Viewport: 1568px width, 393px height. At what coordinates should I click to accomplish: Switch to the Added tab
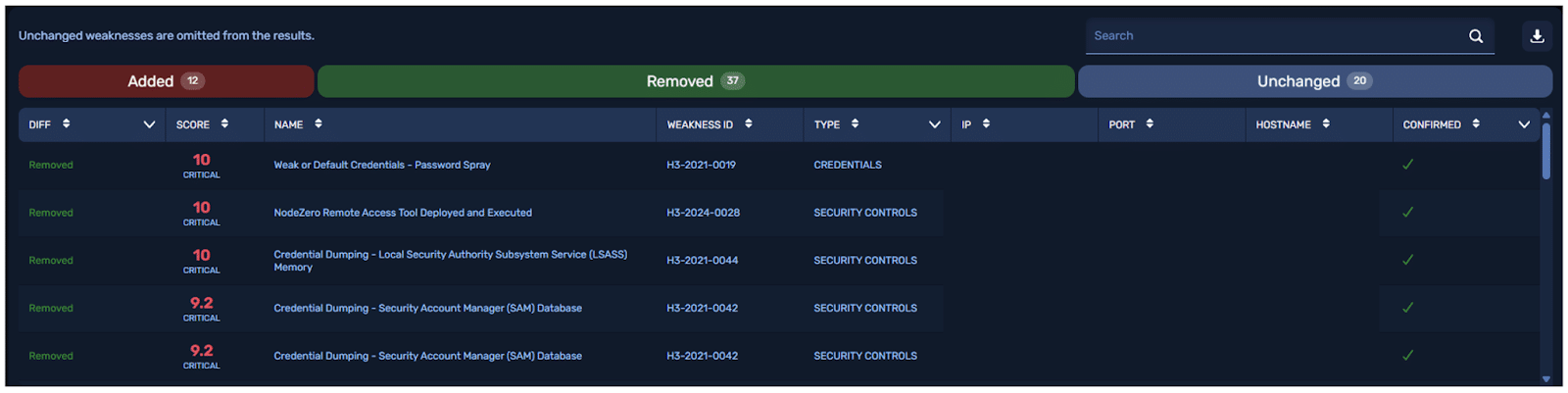tap(166, 81)
